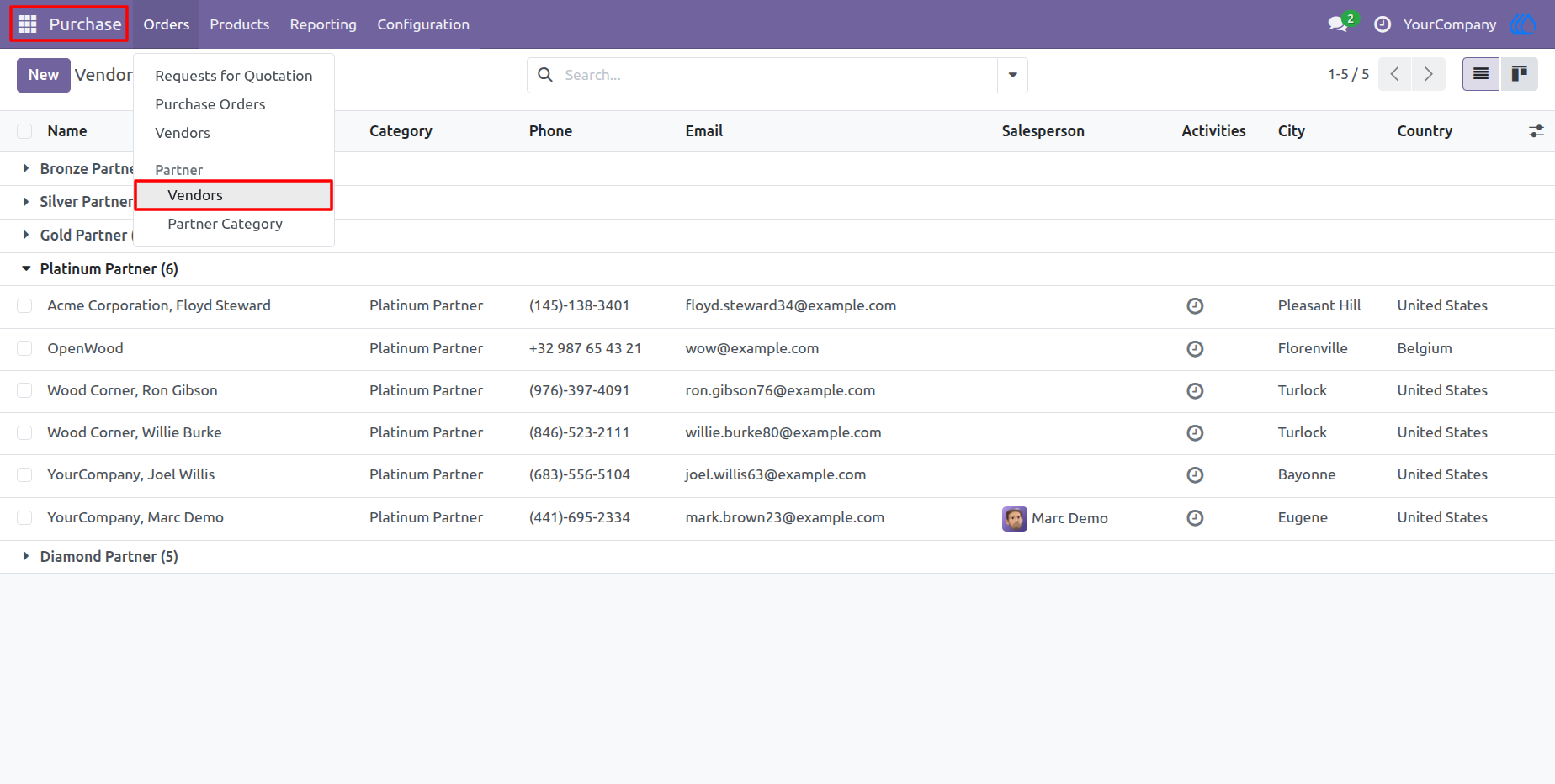1555x784 pixels.
Task: Open the Orders menu
Action: 167,24
